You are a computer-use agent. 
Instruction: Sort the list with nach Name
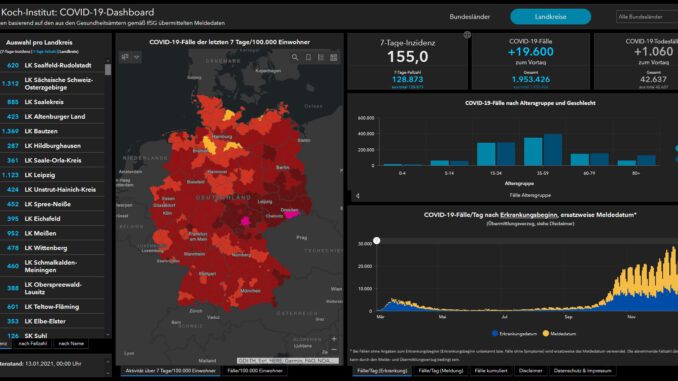pyautogui.click(x=71, y=343)
